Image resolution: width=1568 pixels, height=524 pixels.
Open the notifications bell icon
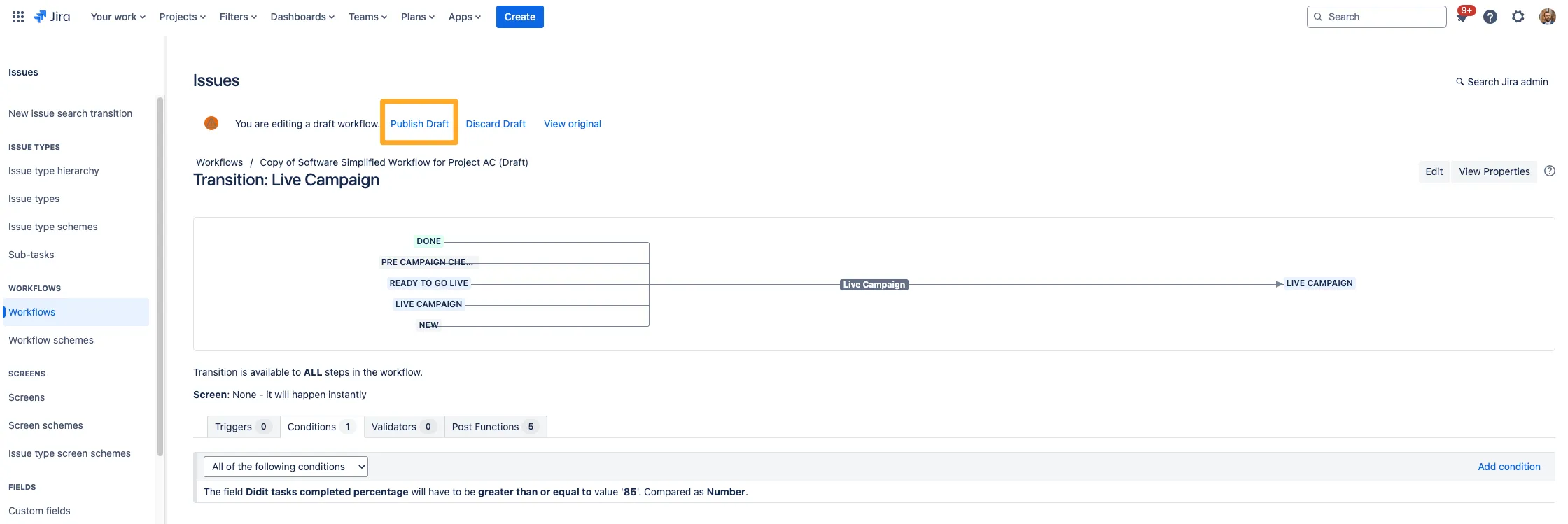point(1462,17)
